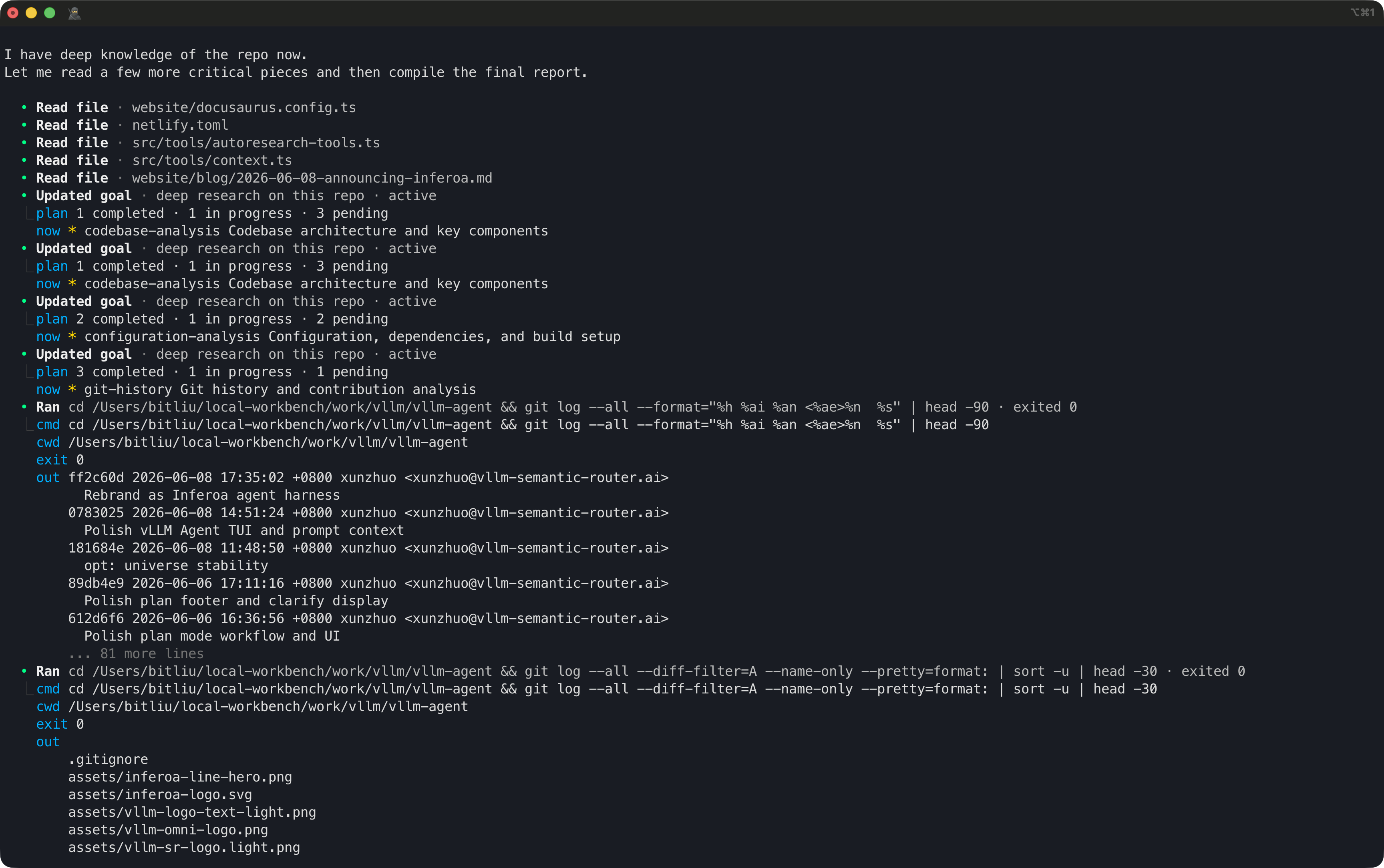
Task: Click the cmd line with head -90
Action: [512, 425]
